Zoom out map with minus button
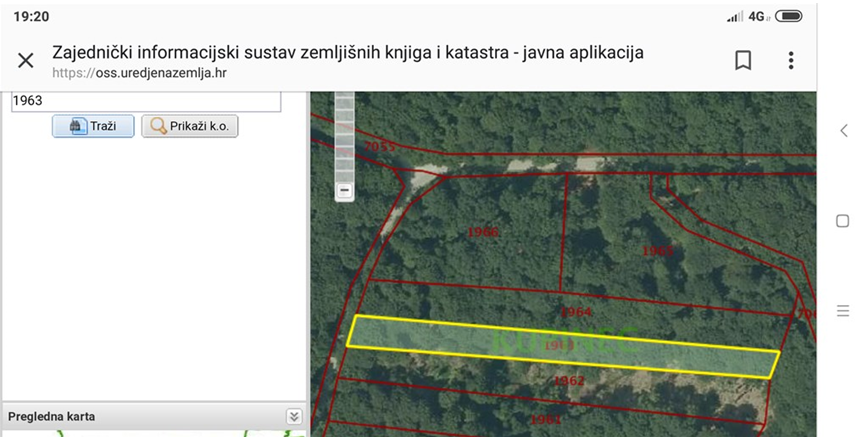The image size is (868, 441). tap(344, 190)
